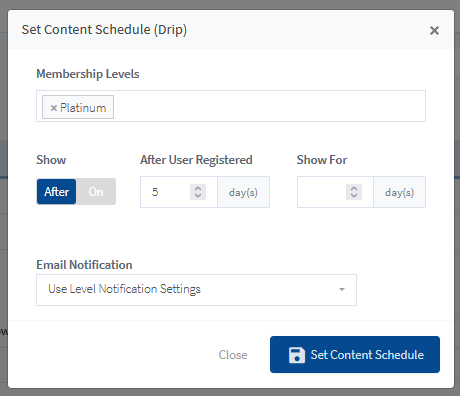Click the Close text button

pos(233,355)
